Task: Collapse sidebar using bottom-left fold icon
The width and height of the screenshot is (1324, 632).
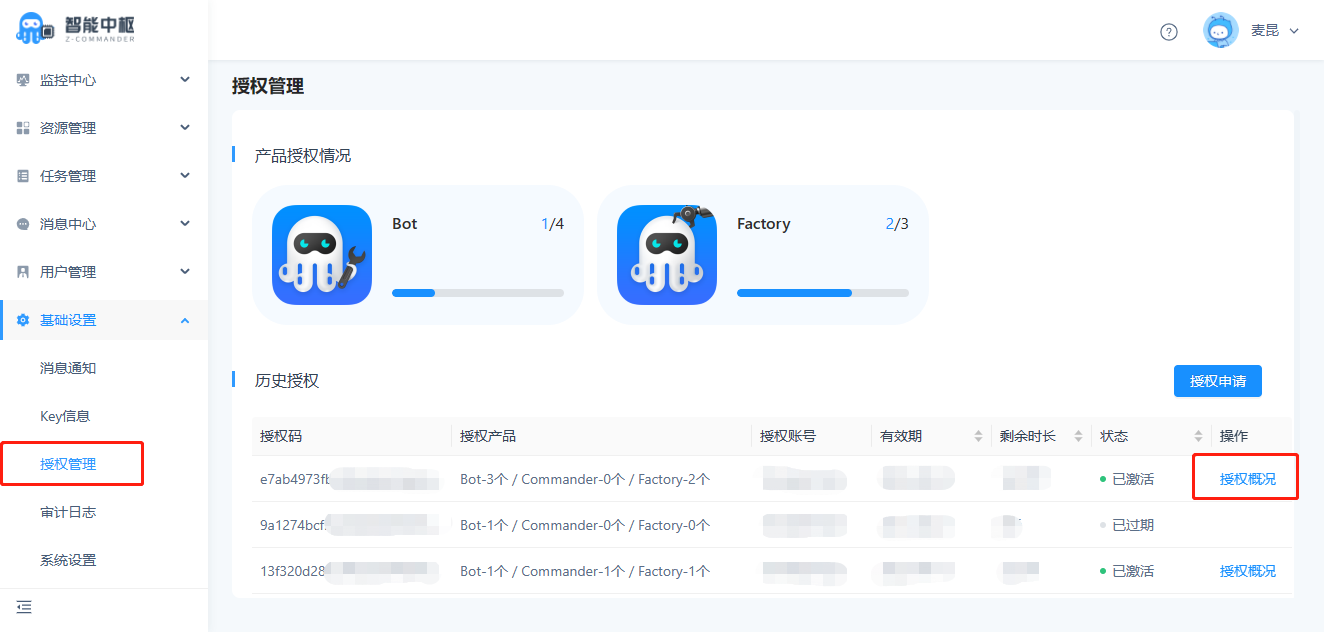Action: click(x=24, y=607)
